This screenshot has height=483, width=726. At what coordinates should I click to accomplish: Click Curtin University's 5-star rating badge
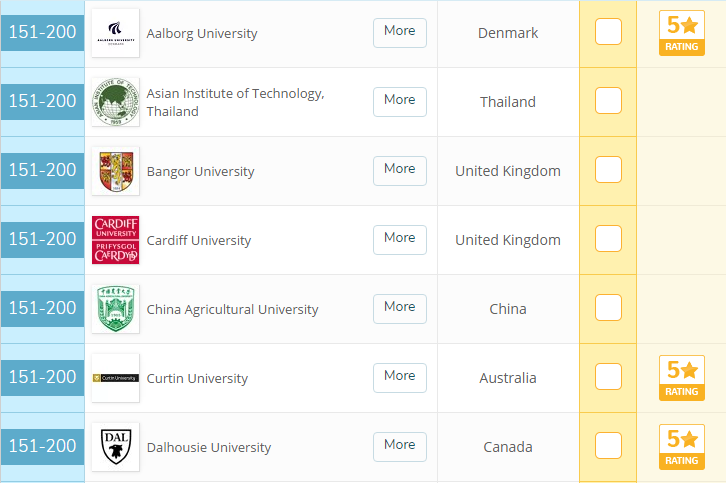(x=682, y=378)
